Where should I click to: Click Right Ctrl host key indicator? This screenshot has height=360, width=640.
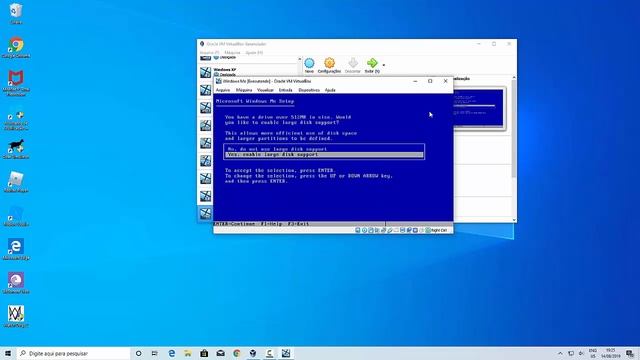pos(439,231)
